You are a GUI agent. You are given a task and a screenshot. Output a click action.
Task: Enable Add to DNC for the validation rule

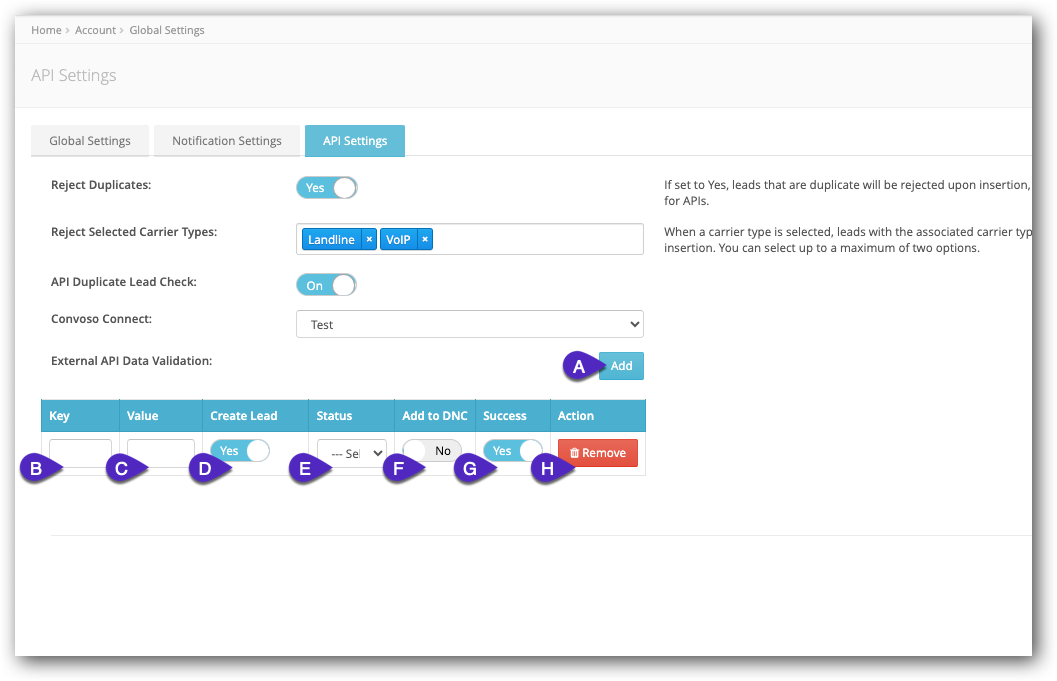[x=434, y=450]
